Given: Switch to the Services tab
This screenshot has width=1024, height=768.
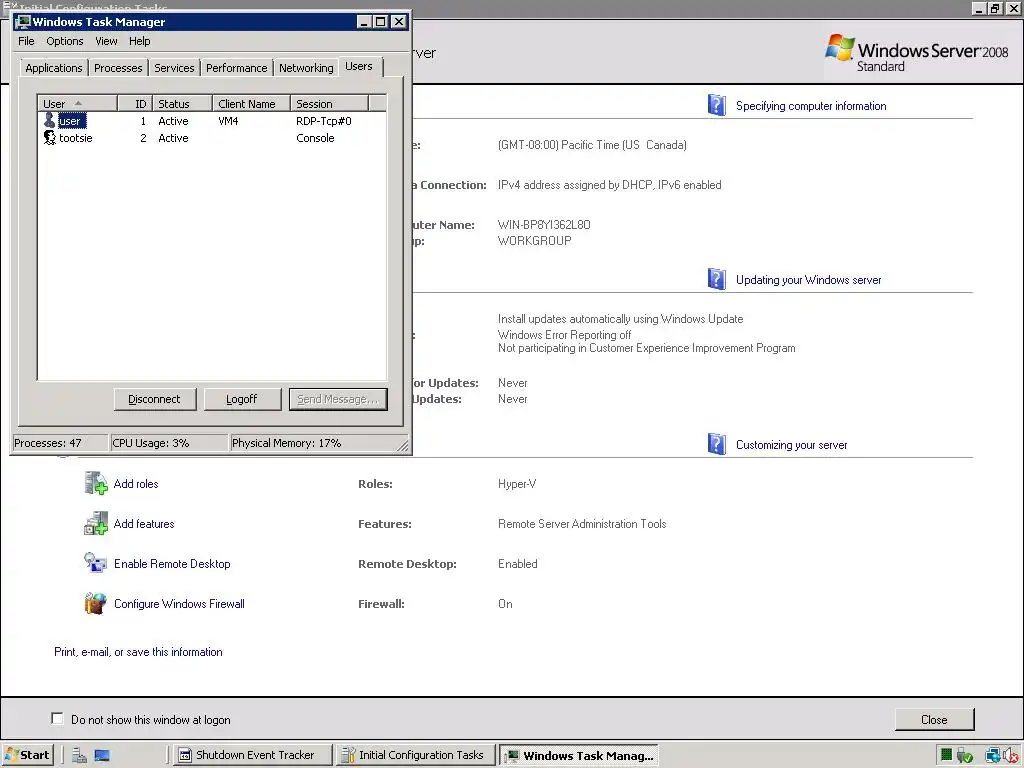Looking at the screenshot, I should click(x=174, y=68).
